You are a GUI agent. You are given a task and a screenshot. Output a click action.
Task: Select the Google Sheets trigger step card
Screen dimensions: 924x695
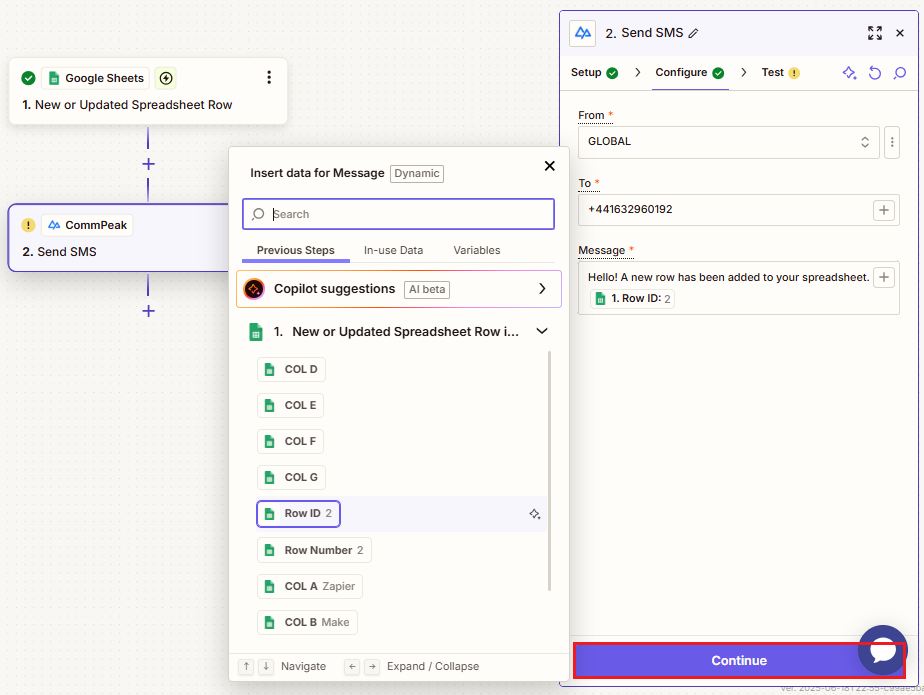click(x=148, y=91)
